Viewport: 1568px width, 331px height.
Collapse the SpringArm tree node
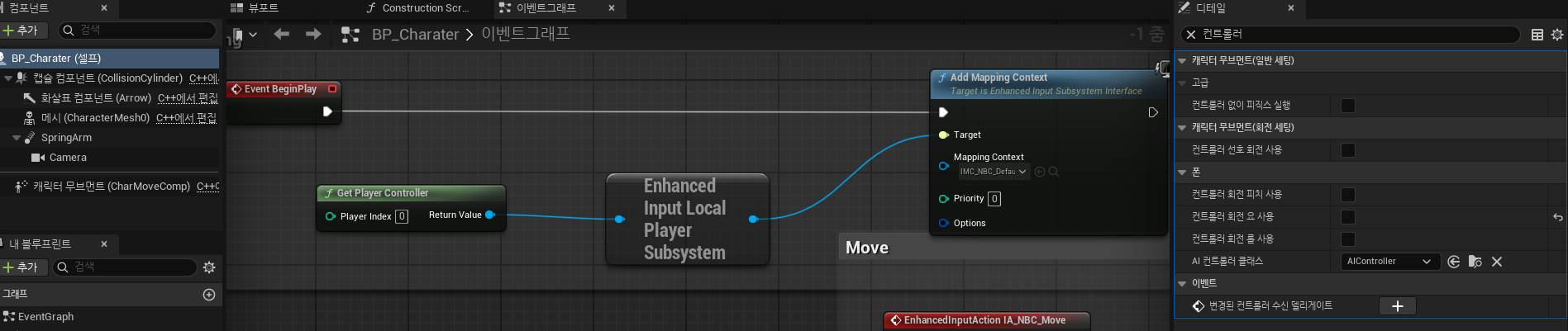pos(17,138)
